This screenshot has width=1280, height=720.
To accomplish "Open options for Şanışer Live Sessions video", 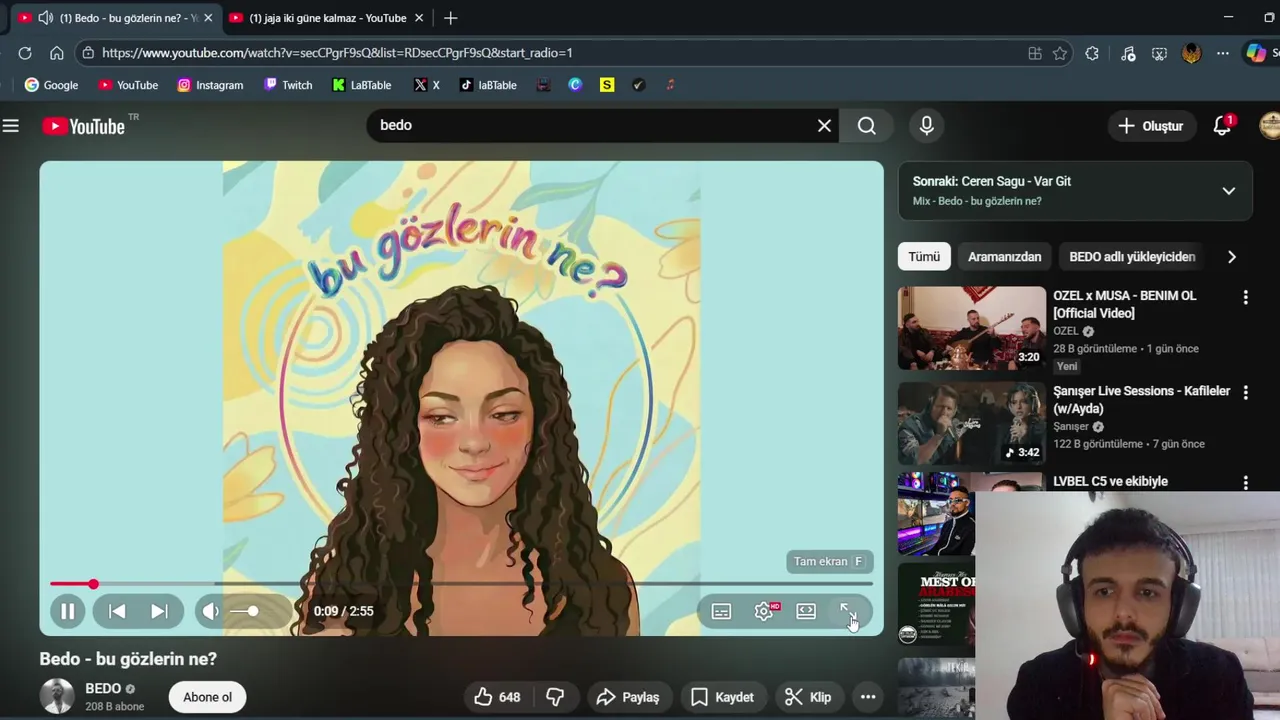I will 1246,393.
